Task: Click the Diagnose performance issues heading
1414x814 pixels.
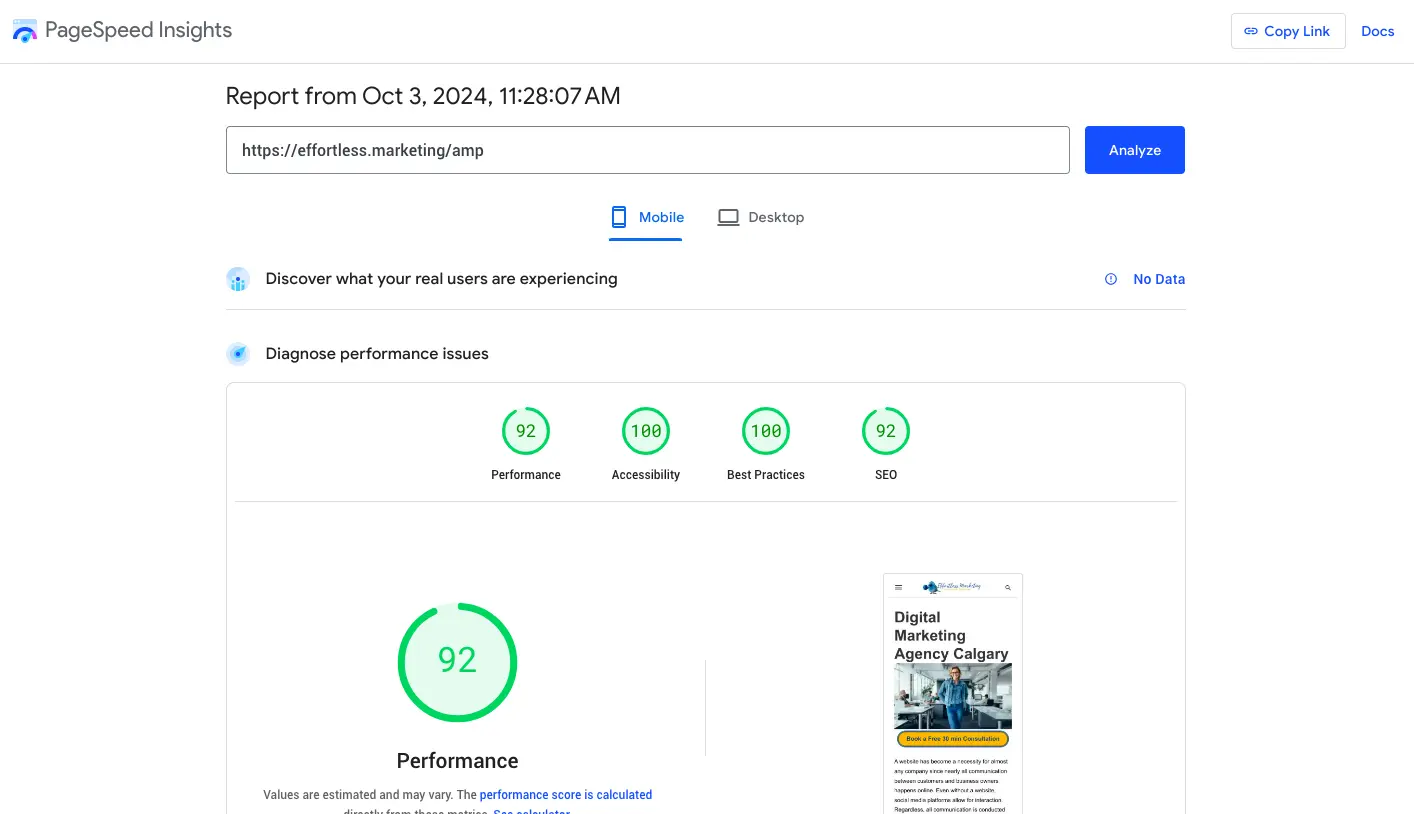Action: coord(377,354)
